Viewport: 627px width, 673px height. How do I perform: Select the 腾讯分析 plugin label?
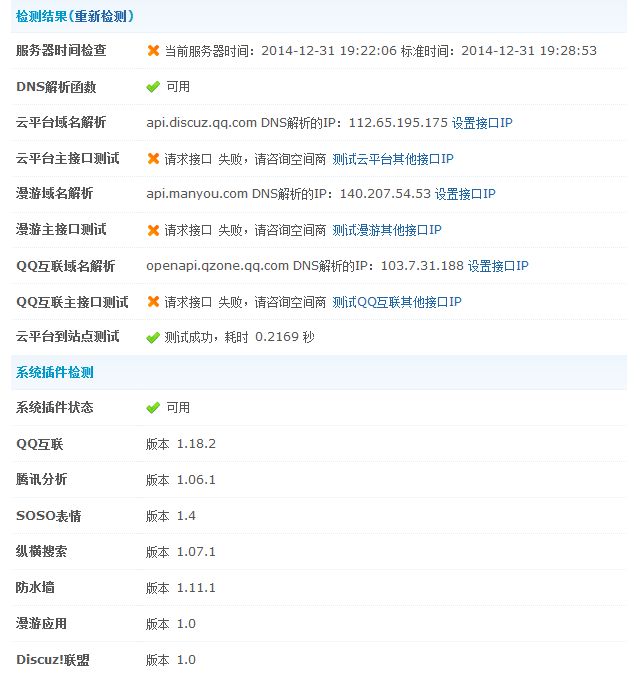click(41, 479)
